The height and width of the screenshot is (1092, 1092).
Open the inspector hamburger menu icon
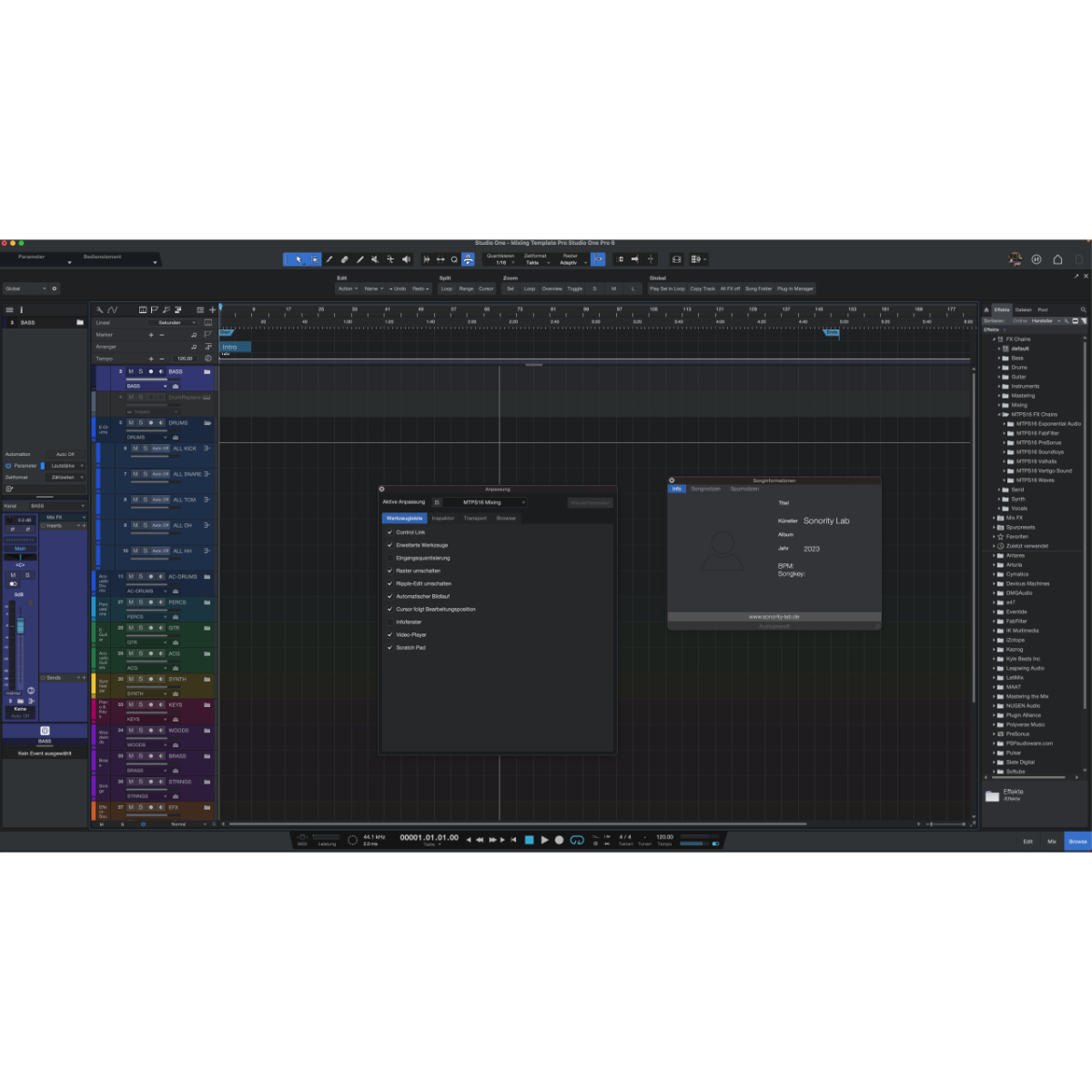[9, 309]
